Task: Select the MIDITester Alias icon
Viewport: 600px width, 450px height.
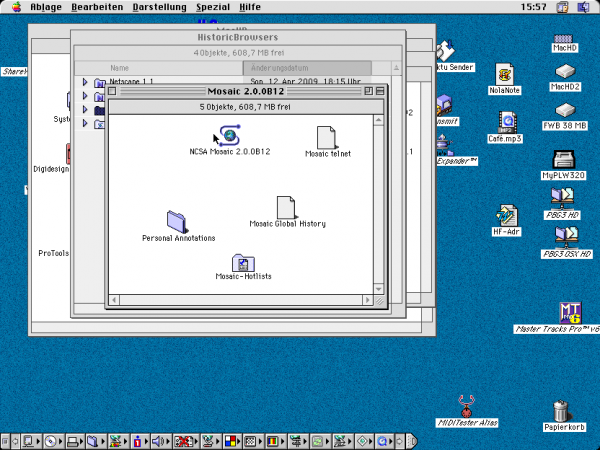Action: (466, 405)
